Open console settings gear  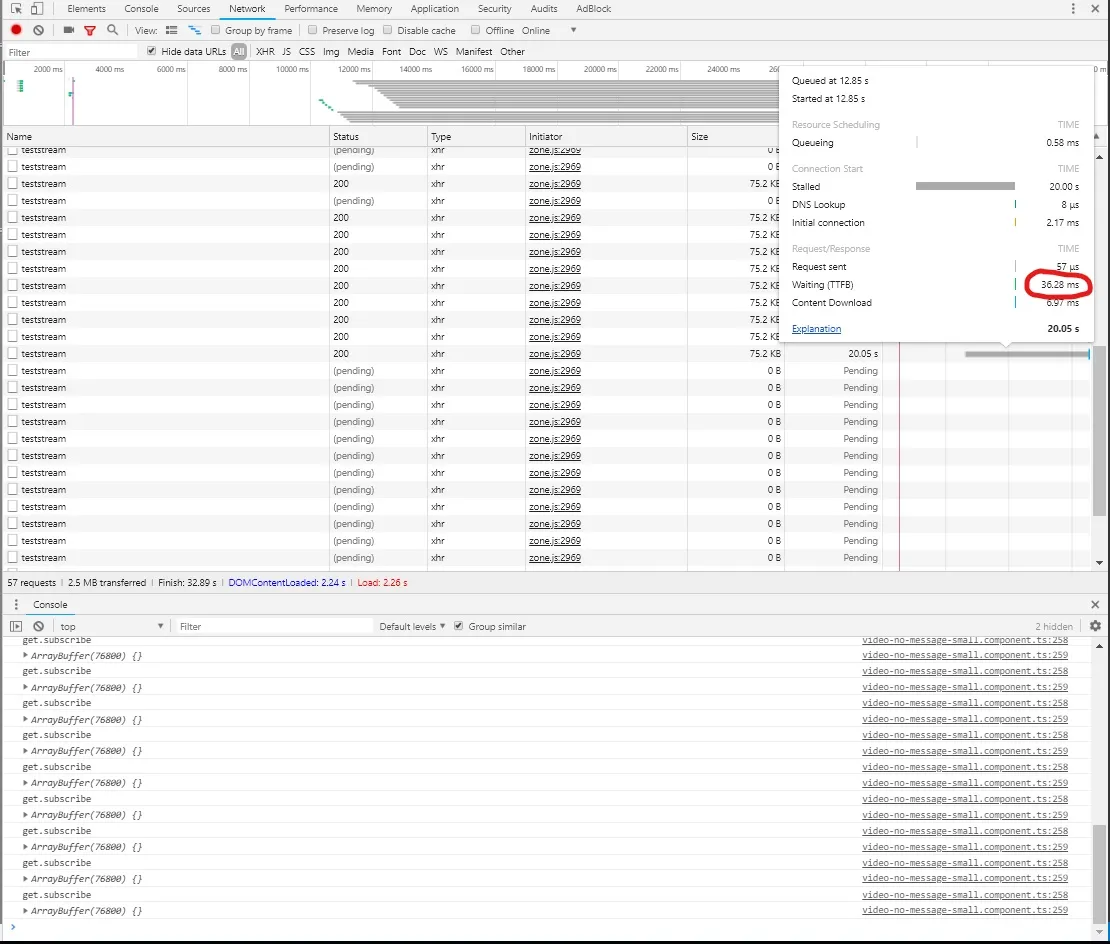pyautogui.click(x=1095, y=626)
